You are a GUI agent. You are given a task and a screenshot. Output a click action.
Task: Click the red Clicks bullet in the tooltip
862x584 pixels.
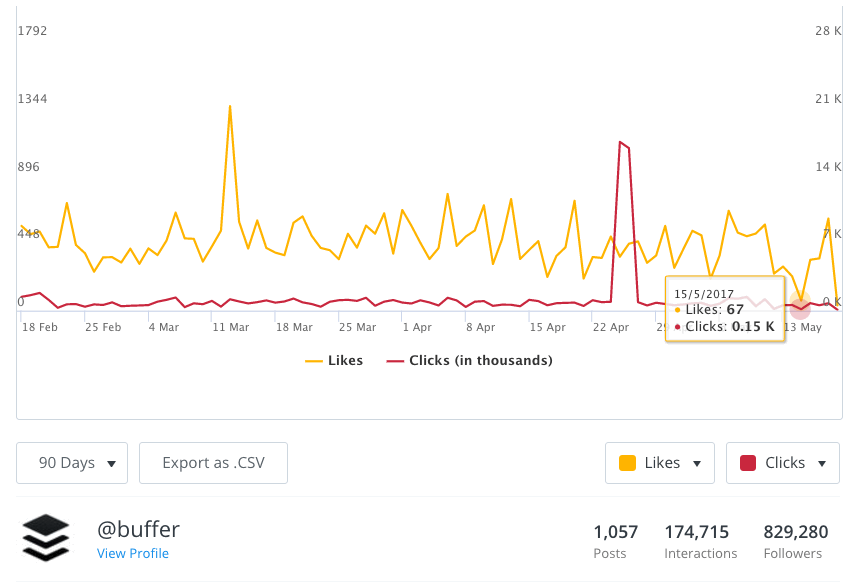pos(677,326)
